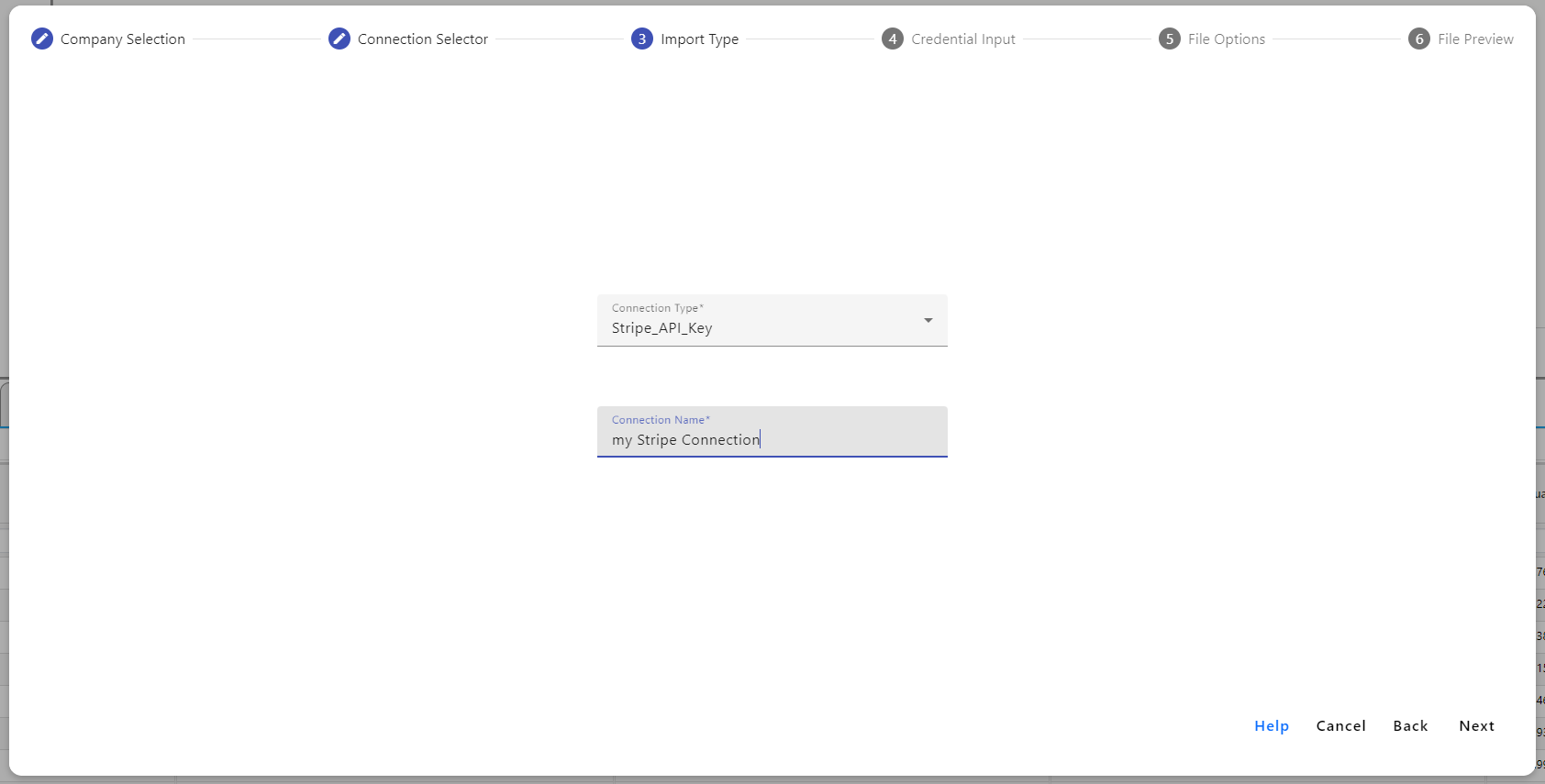
Task: Select the Import Type step label
Action: 699,39
